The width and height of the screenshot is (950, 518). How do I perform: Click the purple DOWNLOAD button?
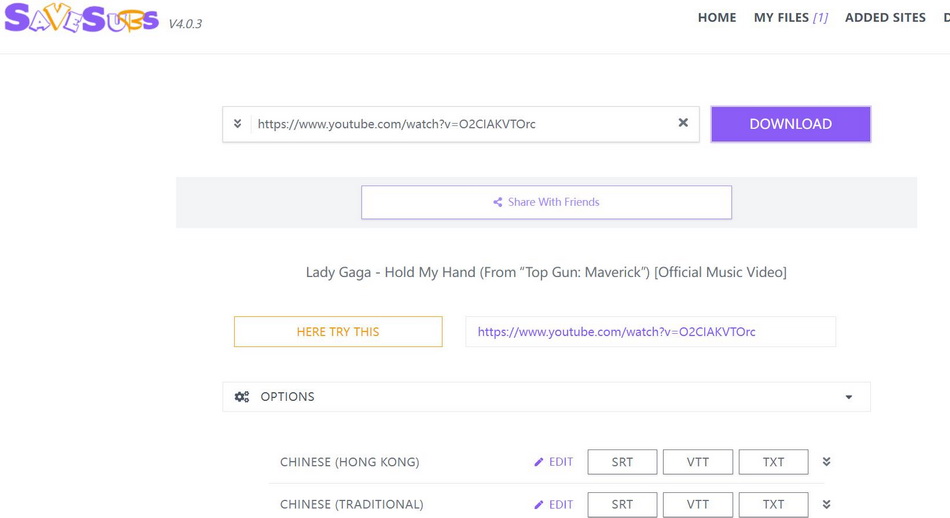[790, 124]
